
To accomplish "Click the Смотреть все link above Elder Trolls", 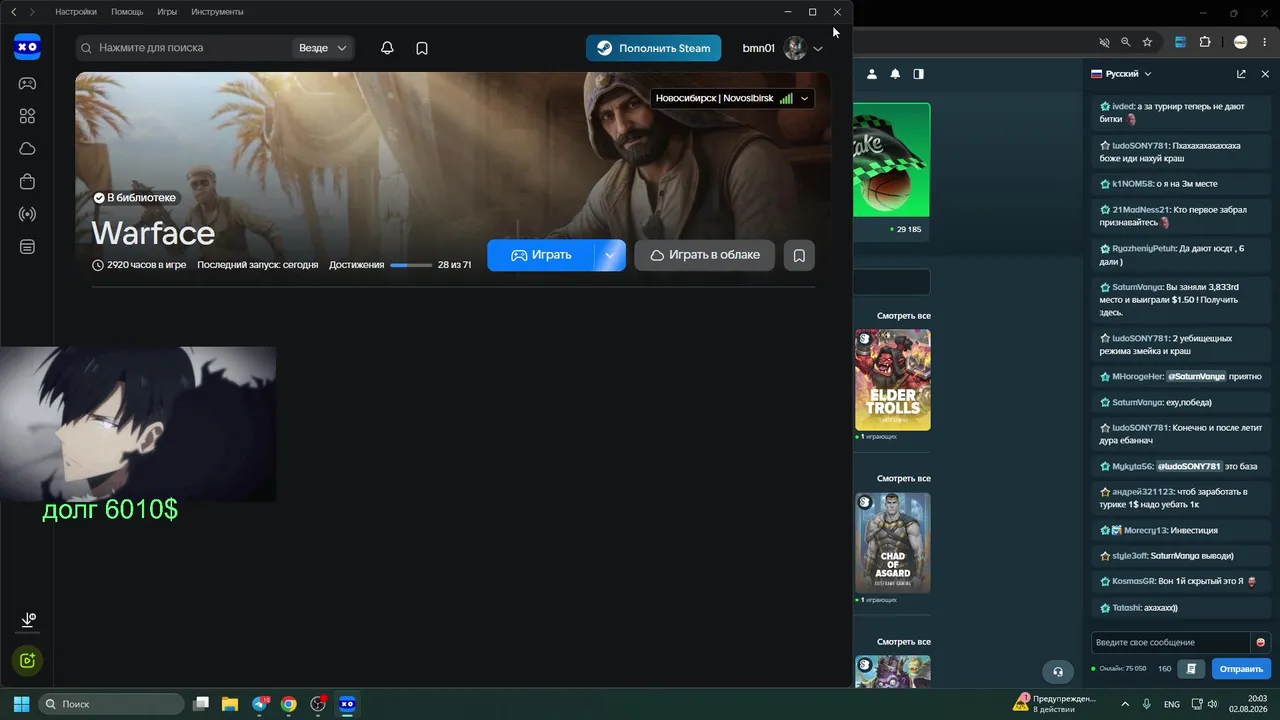I will pyautogui.click(x=904, y=316).
